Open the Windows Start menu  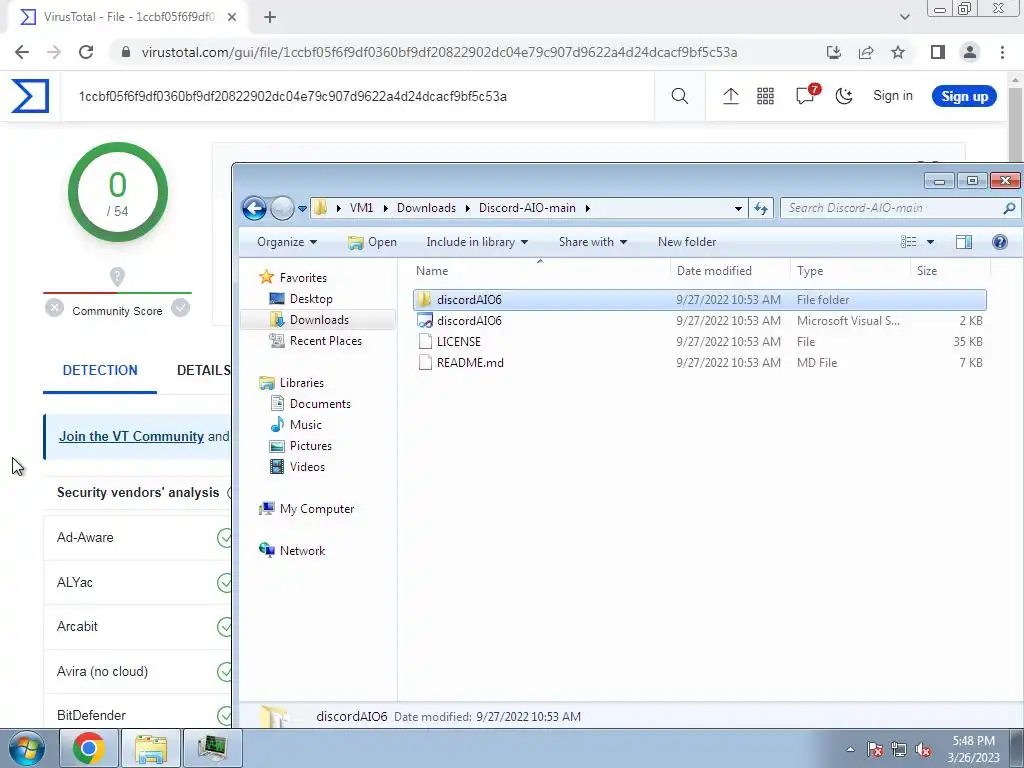(x=27, y=748)
